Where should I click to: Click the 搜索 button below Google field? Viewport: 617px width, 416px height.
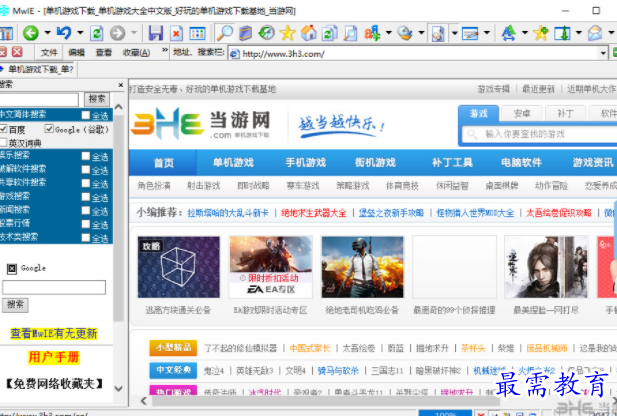pyautogui.click(x=15, y=305)
